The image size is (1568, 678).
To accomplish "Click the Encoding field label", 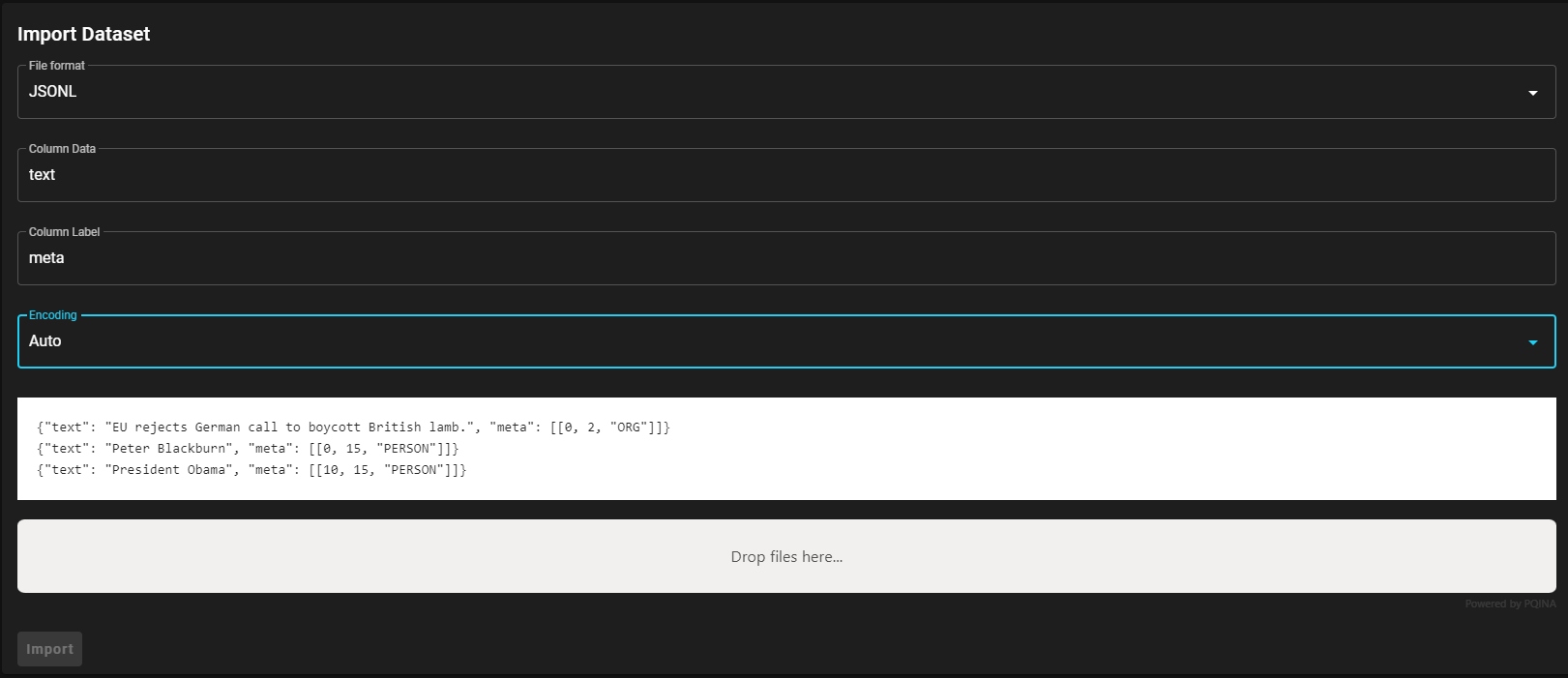I will coord(51,314).
